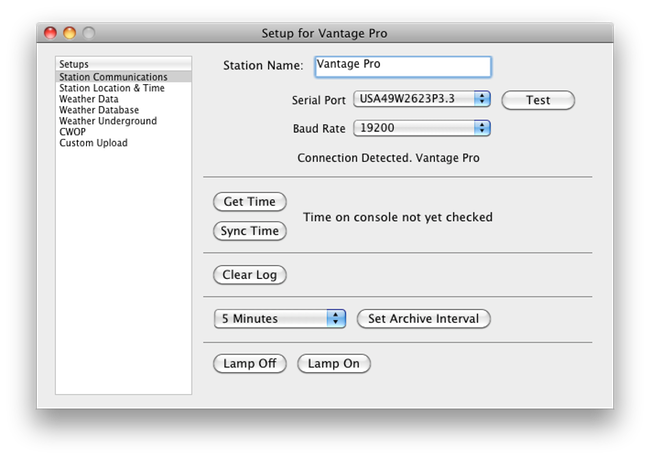Test the serial port connection
650x459 pixels.
click(538, 100)
